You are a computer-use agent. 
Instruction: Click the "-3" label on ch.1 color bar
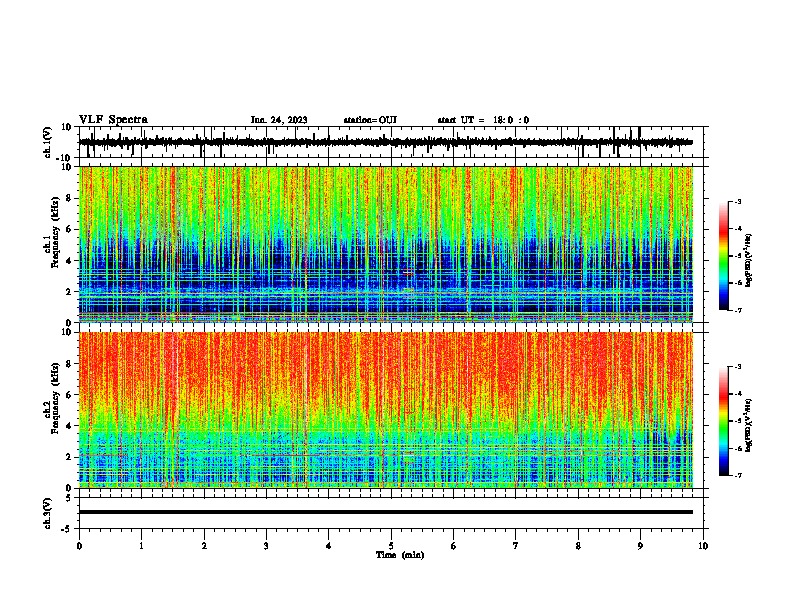click(737, 201)
